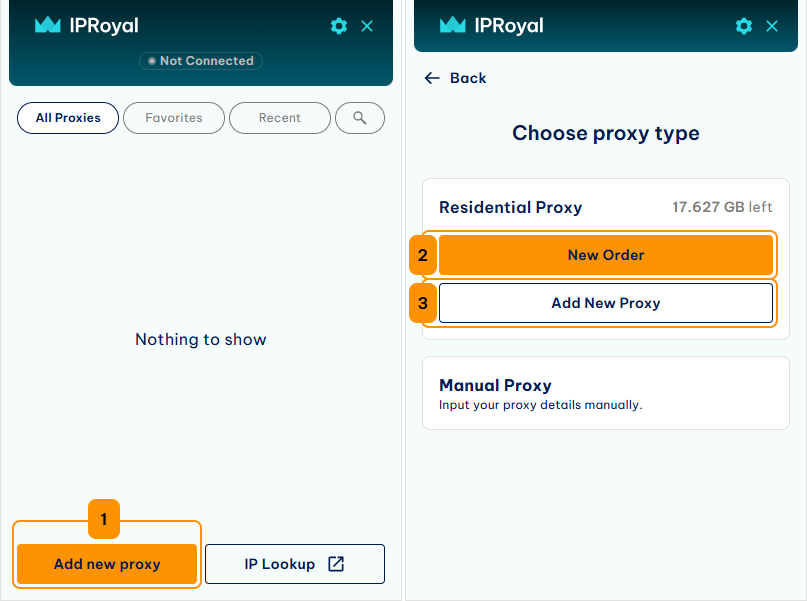This screenshot has width=807, height=601.
Task: Close the right IPRoyal panel
Action: point(772,26)
